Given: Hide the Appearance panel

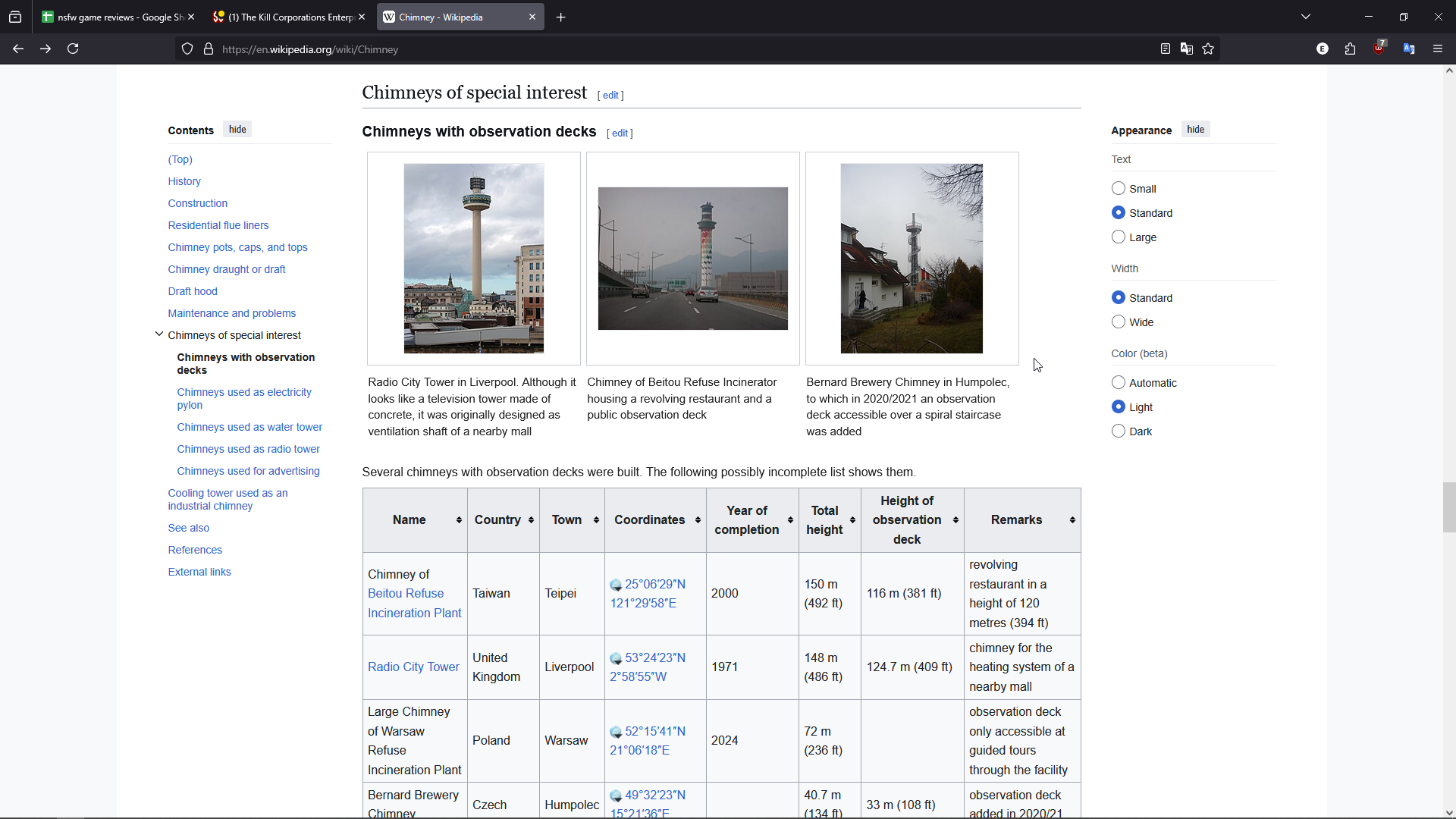Looking at the screenshot, I should [1195, 130].
